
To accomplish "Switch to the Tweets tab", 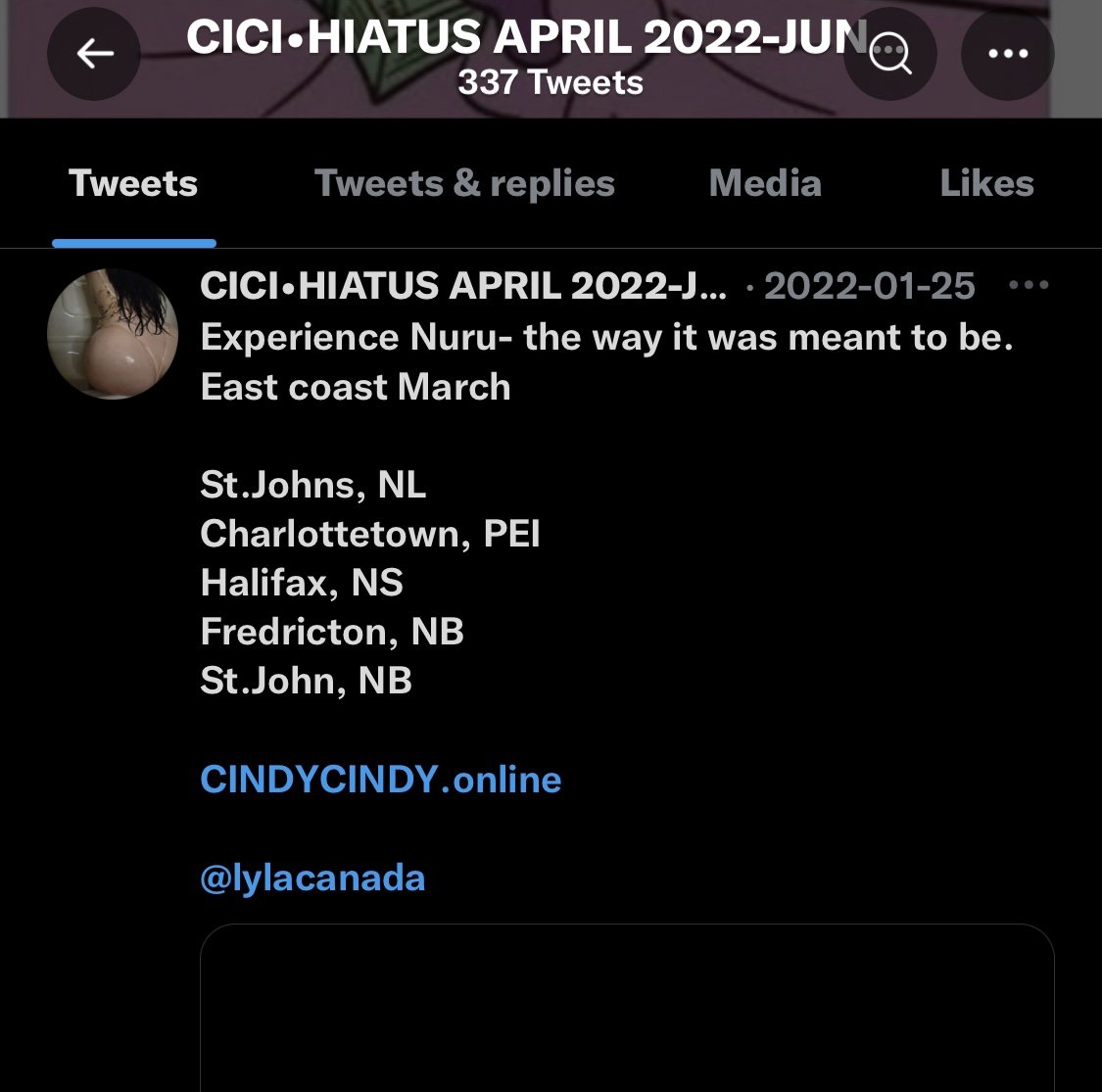I will 133,184.
